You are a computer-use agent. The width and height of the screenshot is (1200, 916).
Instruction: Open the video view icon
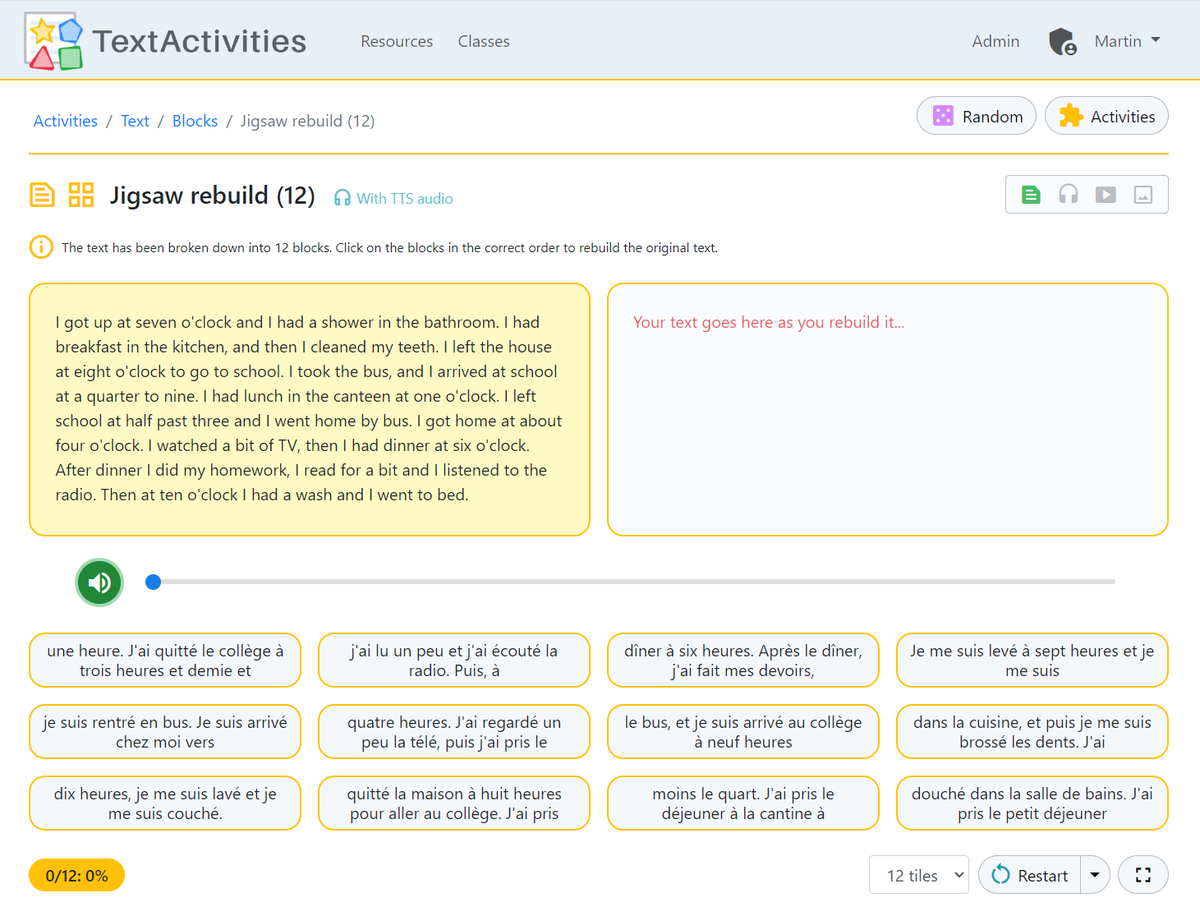(1105, 194)
